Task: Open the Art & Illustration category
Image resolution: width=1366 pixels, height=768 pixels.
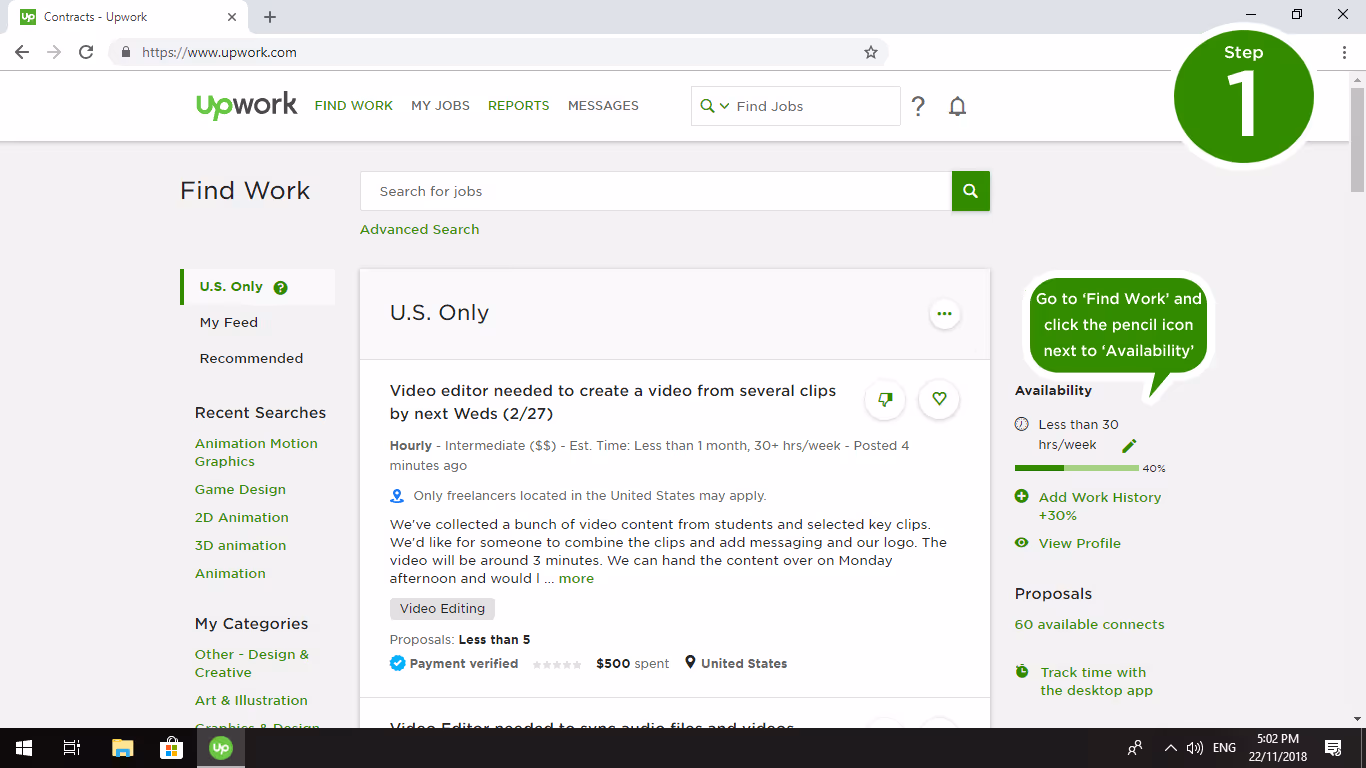Action: point(251,701)
